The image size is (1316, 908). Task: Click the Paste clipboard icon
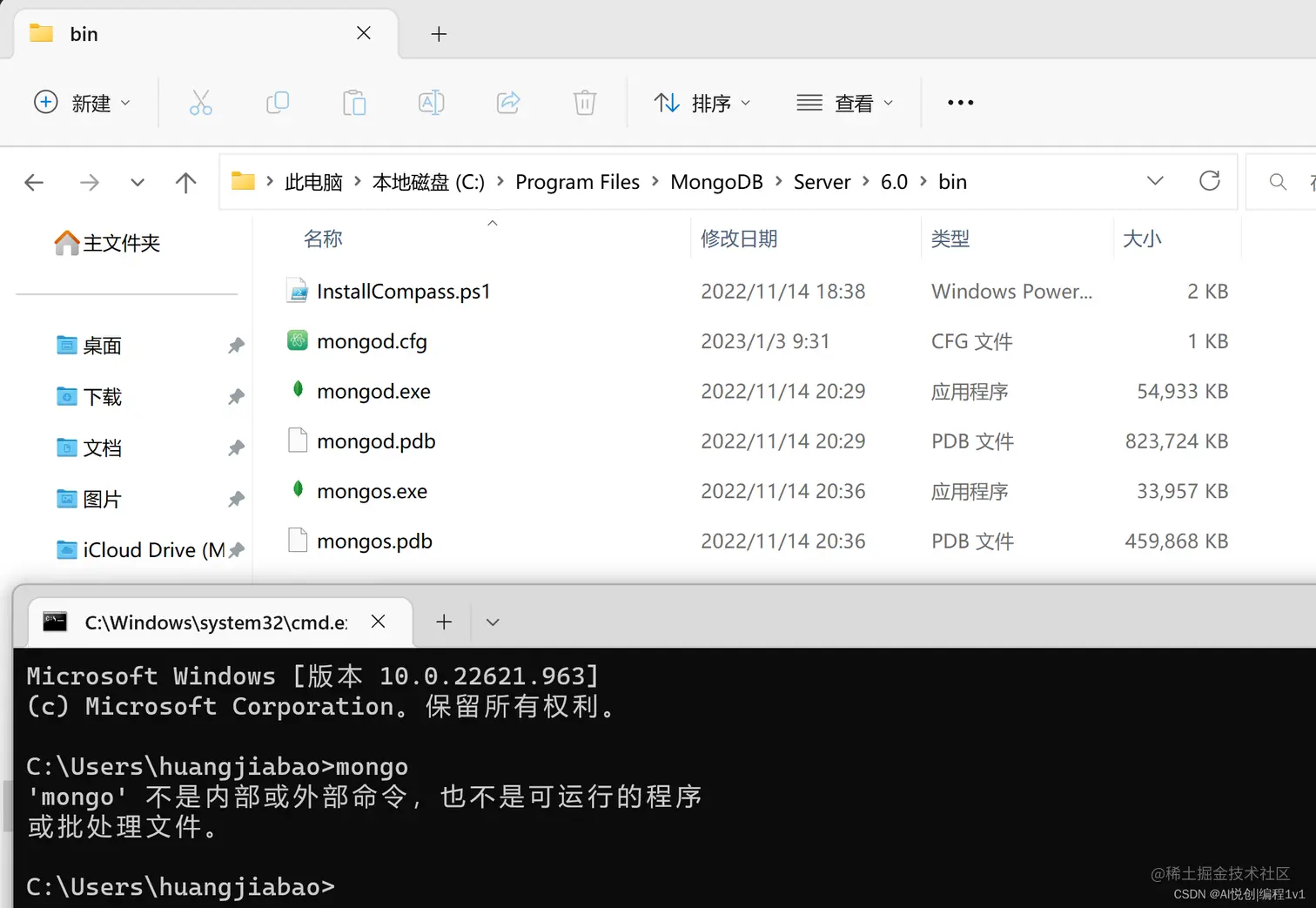[354, 103]
